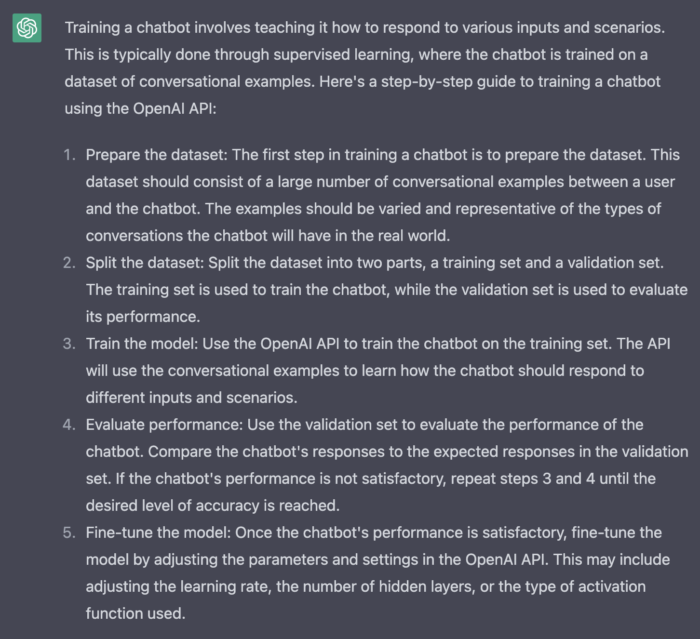
Task: Click the 'Fine-tune the model' step heading
Action: click(158, 533)
